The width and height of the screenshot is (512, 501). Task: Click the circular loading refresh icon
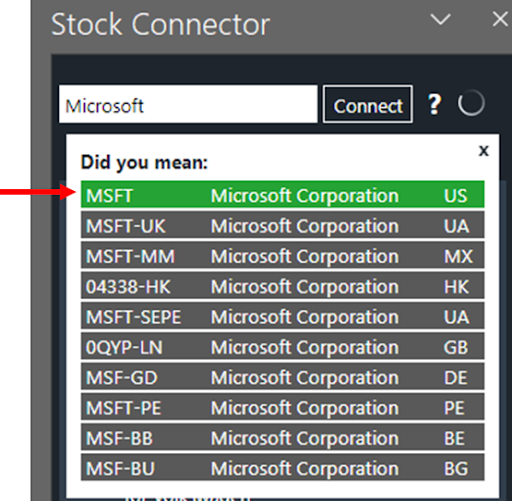tap(471, 103)
